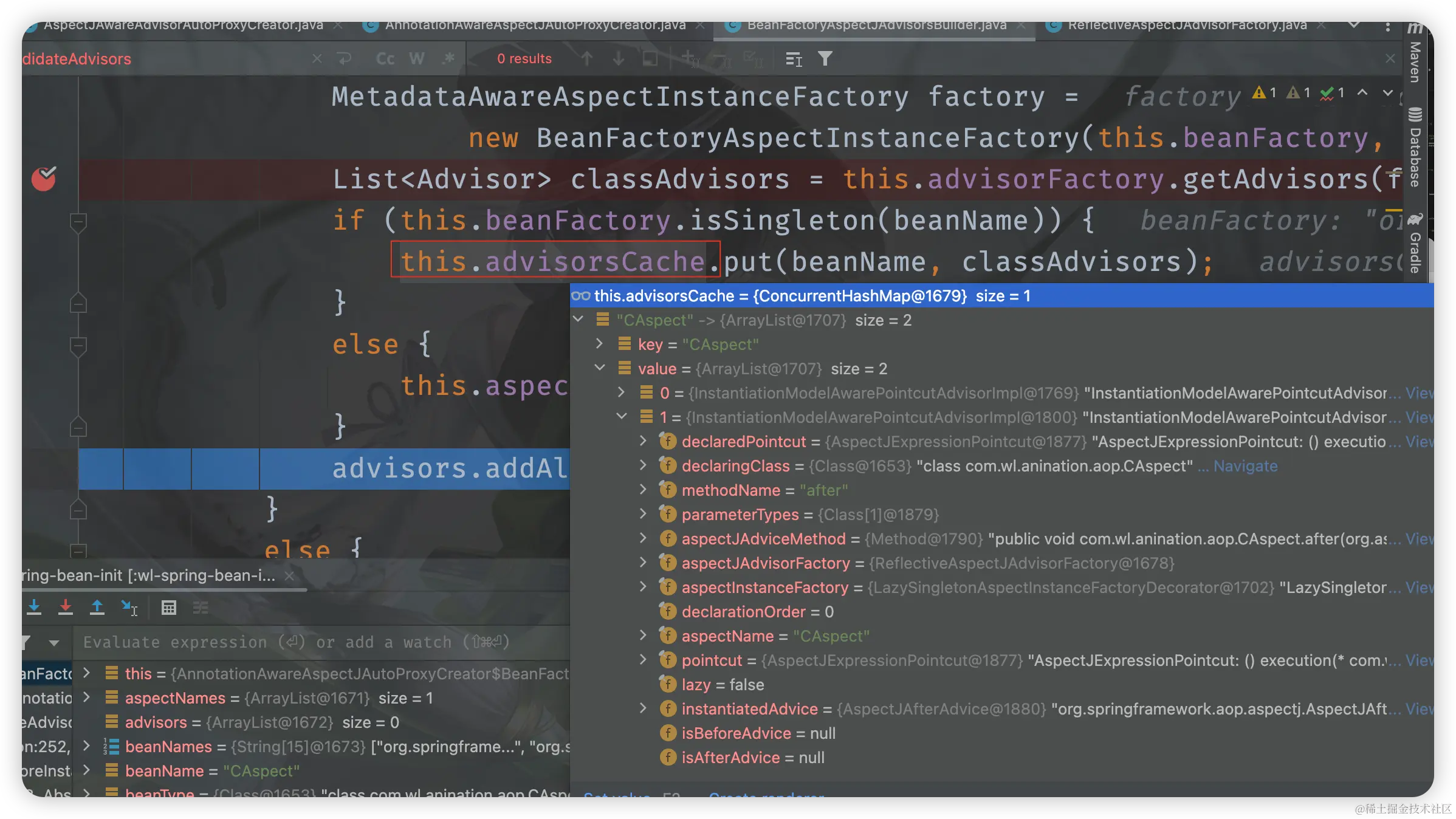This screenshot has width=1456, height=819.
Task: Toggle Match Case search option
Action: pos(385,59)
